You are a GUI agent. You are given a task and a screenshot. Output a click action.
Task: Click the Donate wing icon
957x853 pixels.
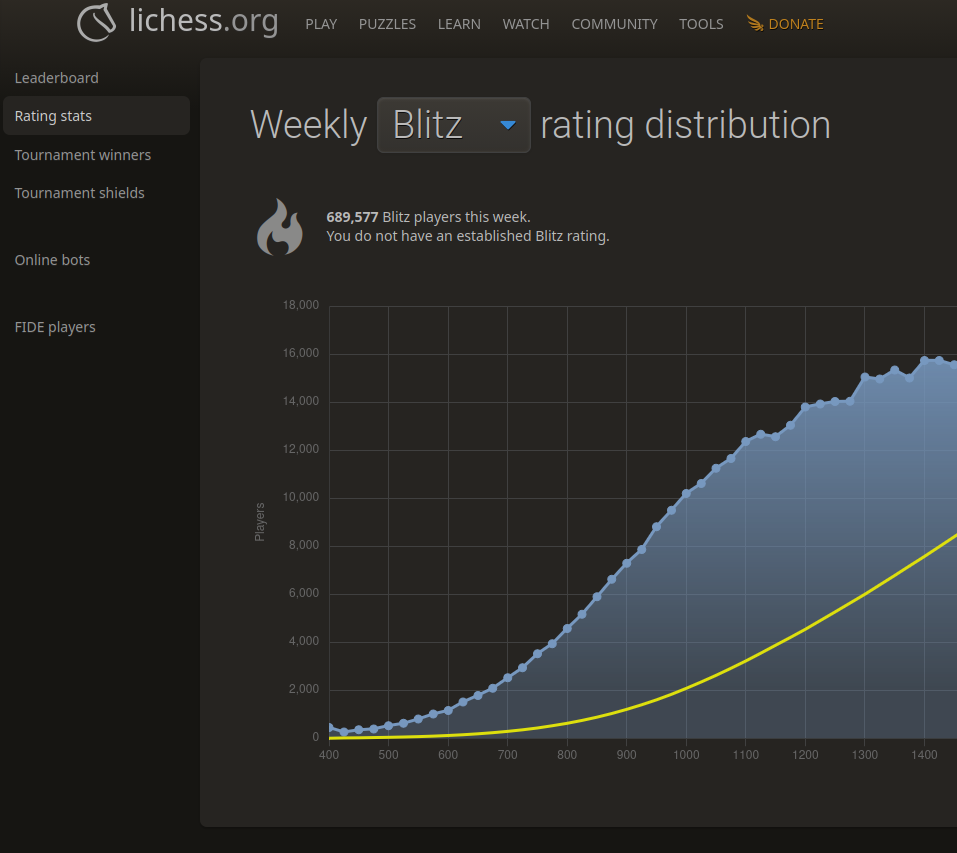point(755,24)
